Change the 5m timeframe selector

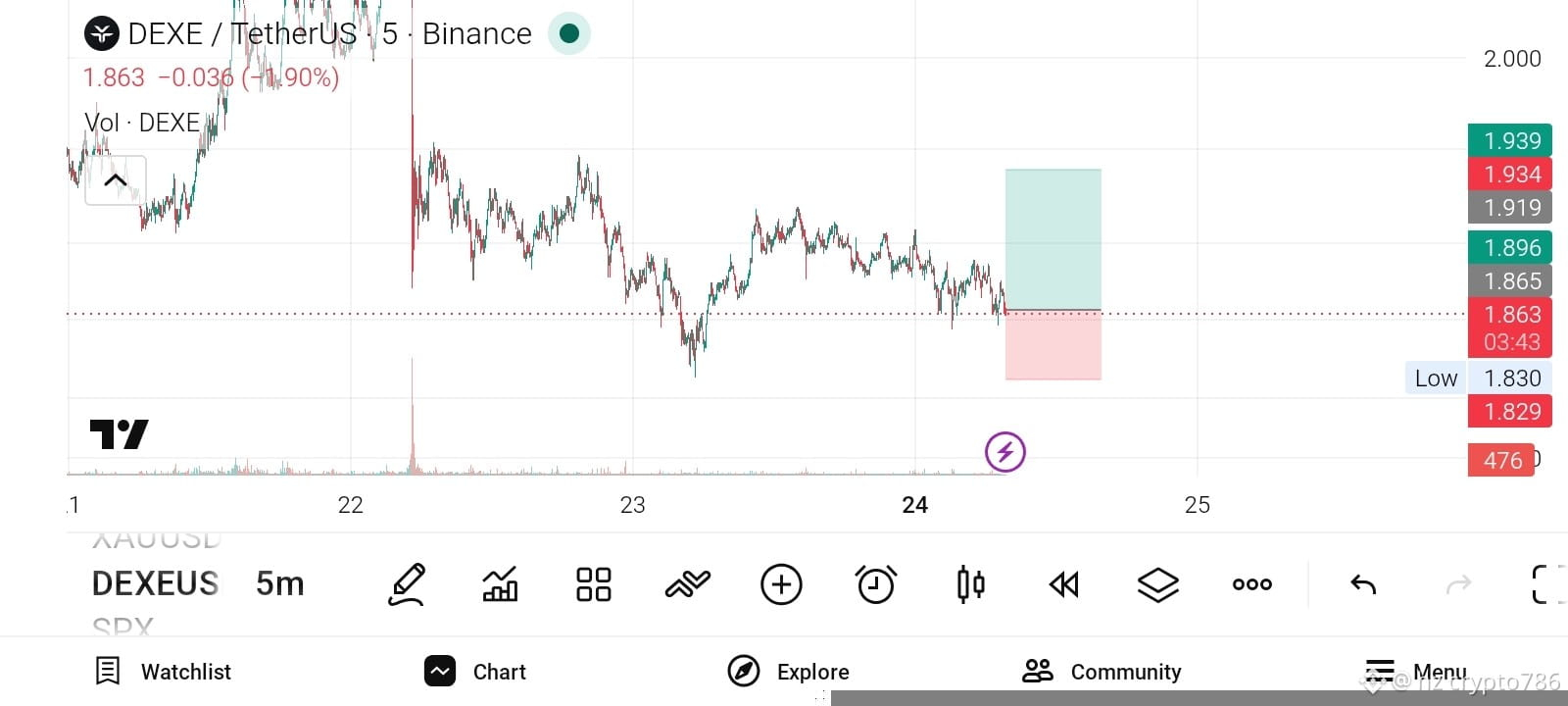click(280, 584)
